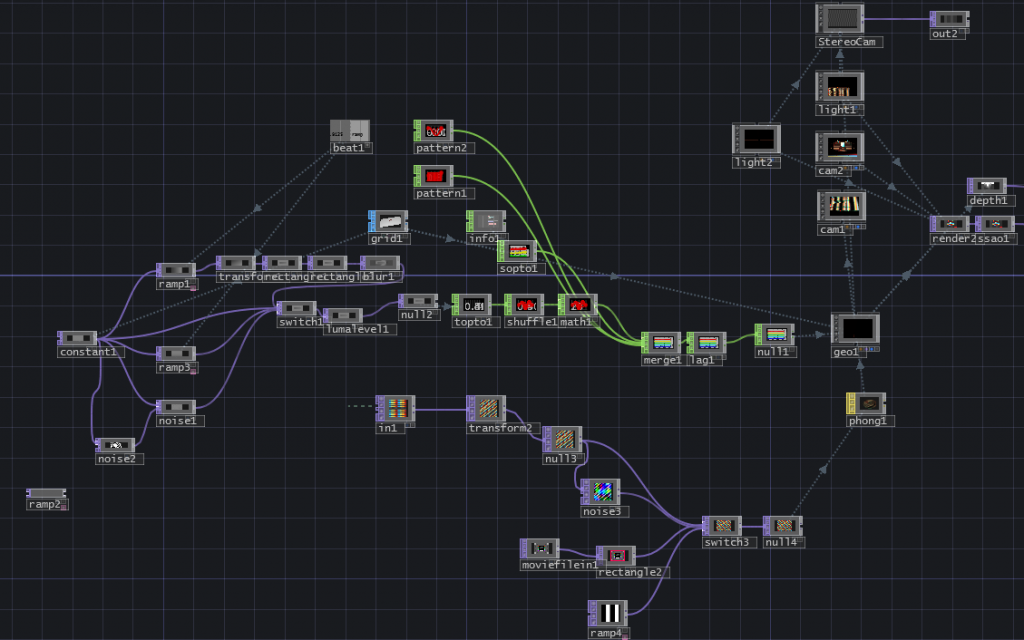Click the cam2 node preview thumbnail
Image resolution: width=1024 pixels, height=640 pixels.
click(x=842, y=148)
